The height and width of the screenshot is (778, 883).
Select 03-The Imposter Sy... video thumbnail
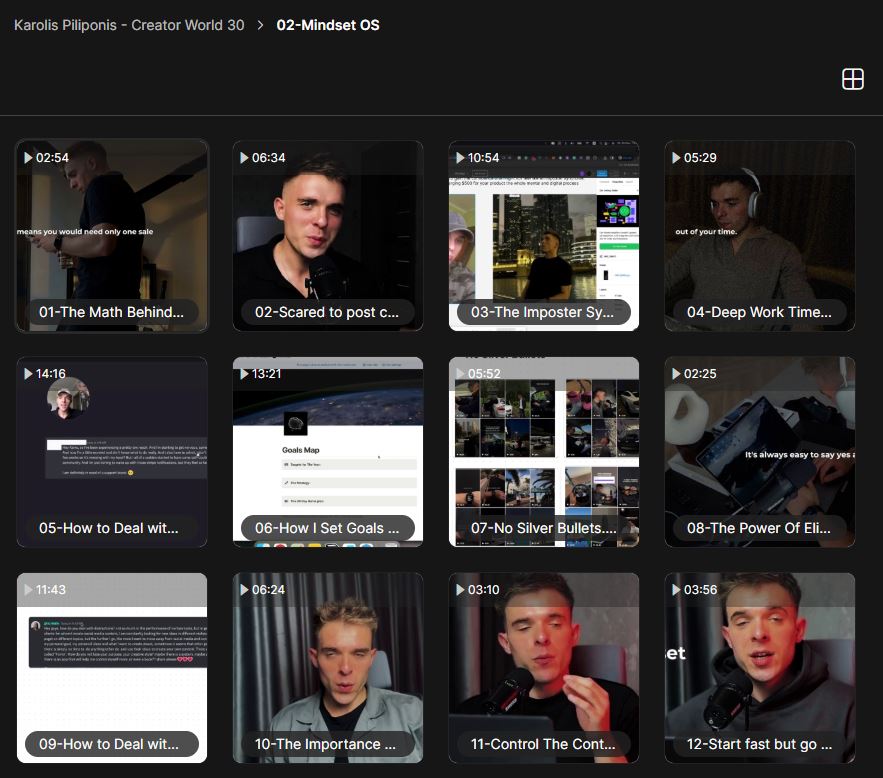(543, 235)
